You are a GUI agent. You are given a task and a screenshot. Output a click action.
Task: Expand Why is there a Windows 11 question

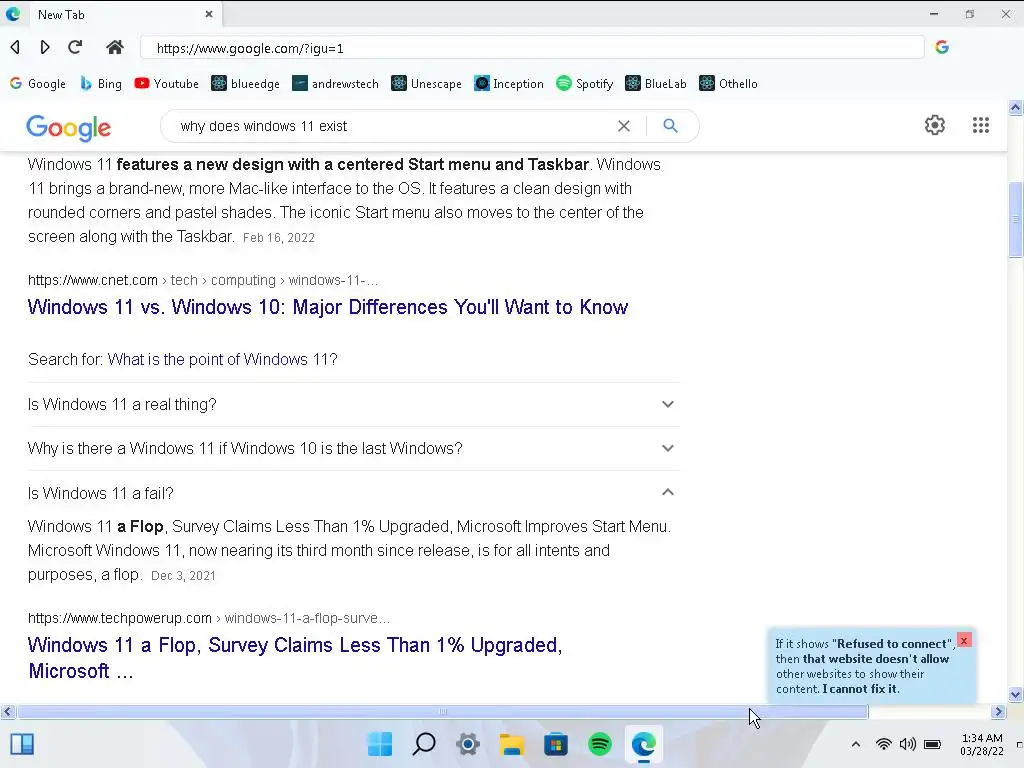353,449
